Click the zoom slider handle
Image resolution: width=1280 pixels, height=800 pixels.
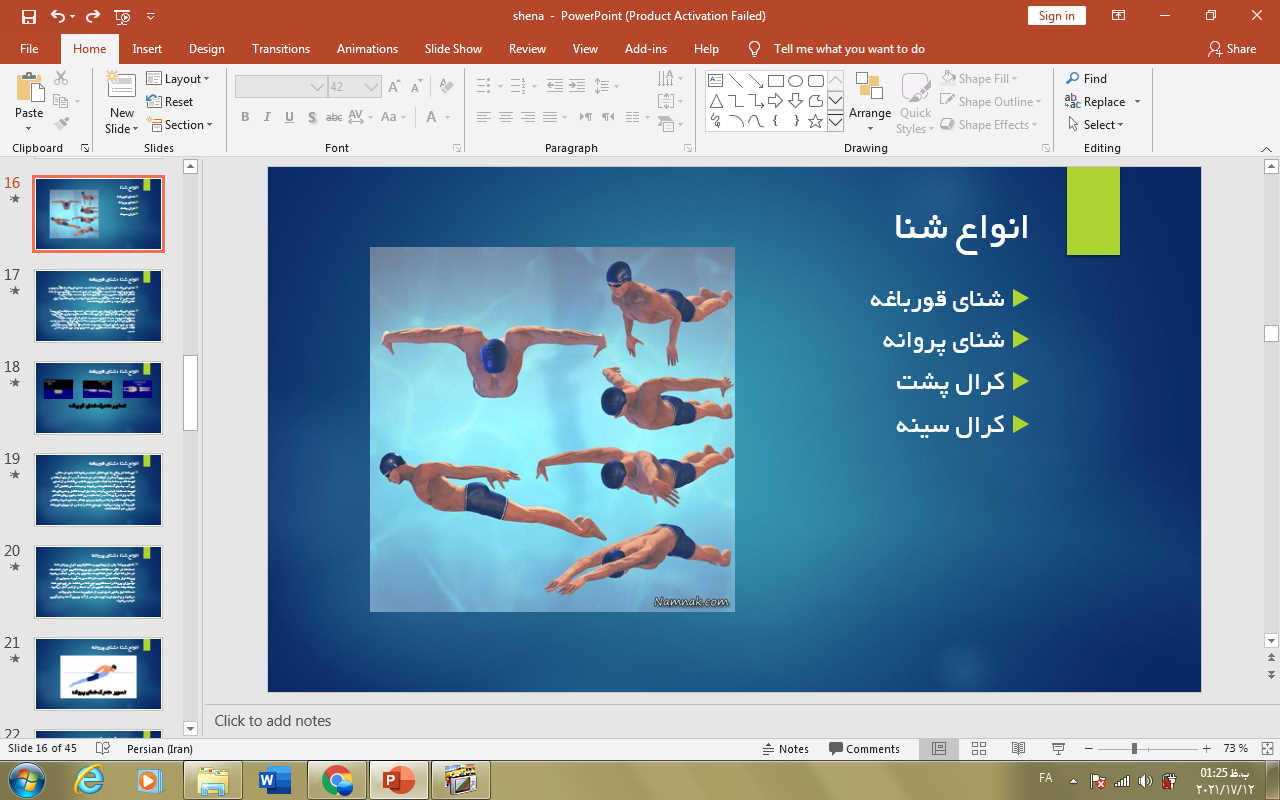pyautogui.click(x=1134, y=749)
